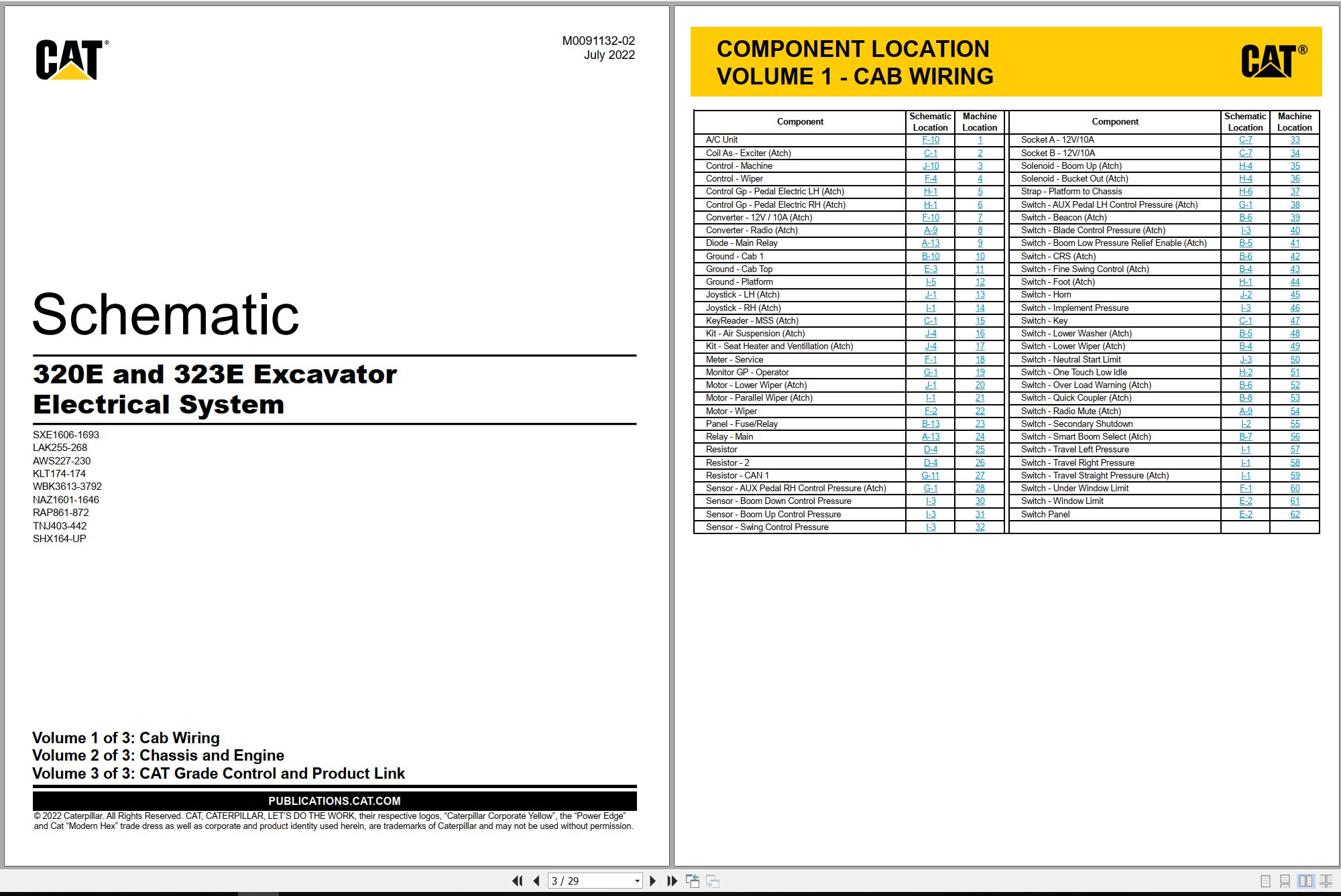Click machine location 32 for Swing Control Pressure sensor
This screenshot has height=896, width=1341.
980,527
